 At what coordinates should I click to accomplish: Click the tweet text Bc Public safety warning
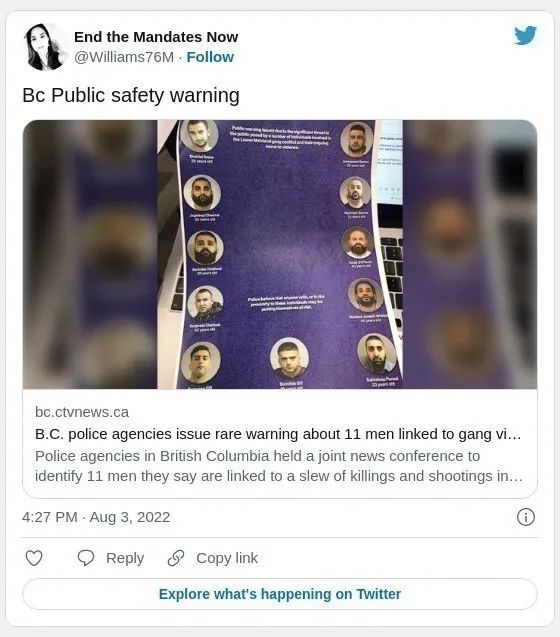coord(131,96)
